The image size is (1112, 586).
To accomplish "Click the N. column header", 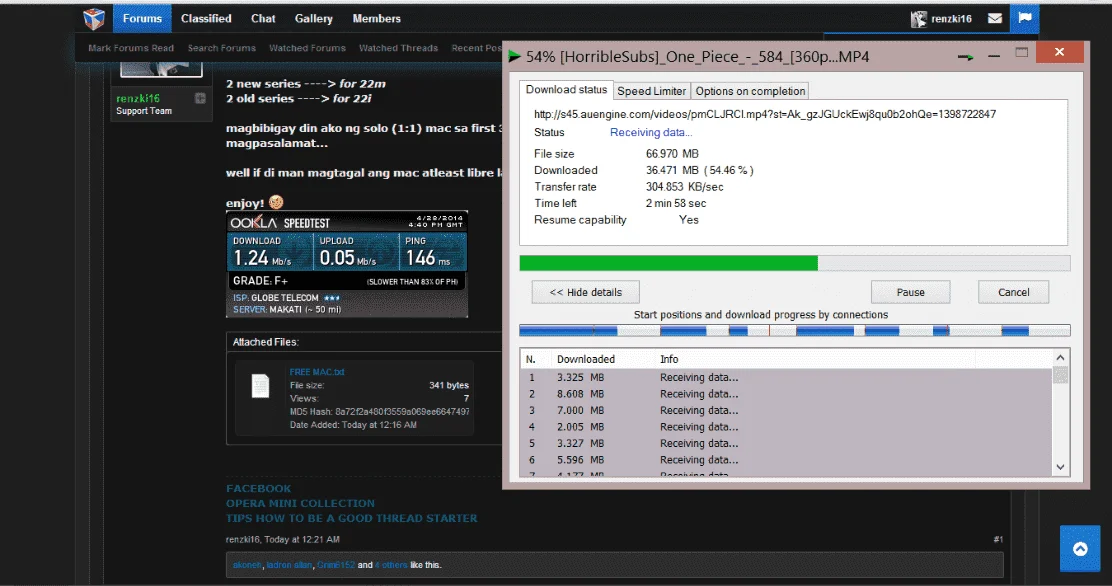I will (530, 359).
